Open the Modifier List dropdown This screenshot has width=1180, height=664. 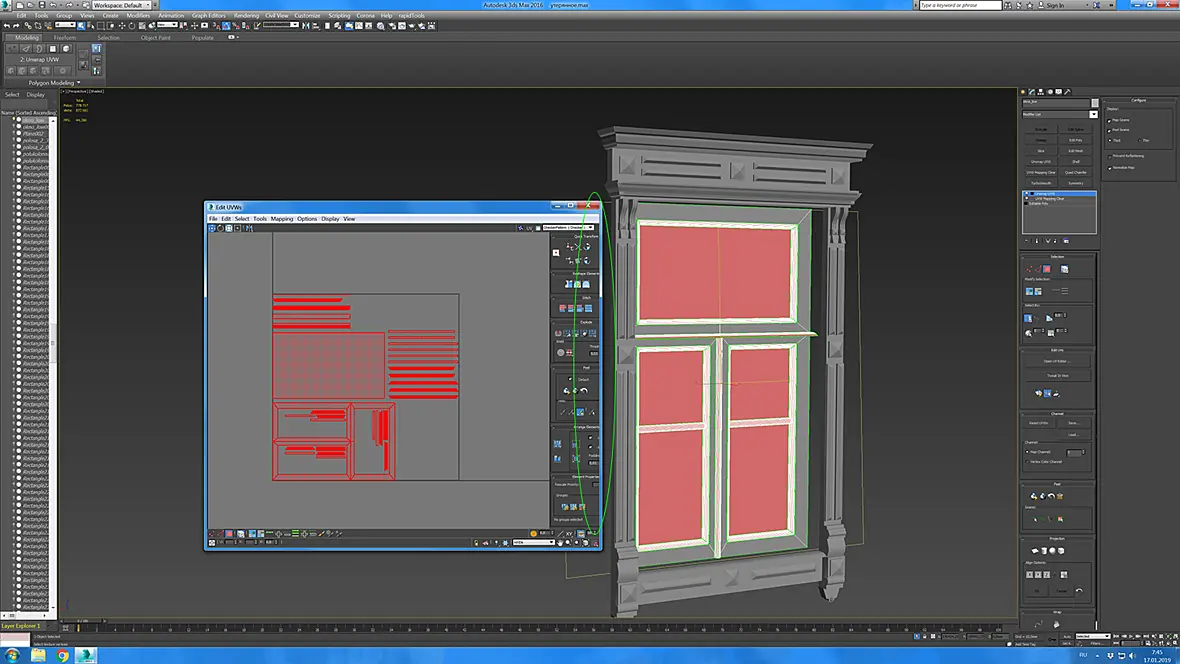(x=1060, y=114)
